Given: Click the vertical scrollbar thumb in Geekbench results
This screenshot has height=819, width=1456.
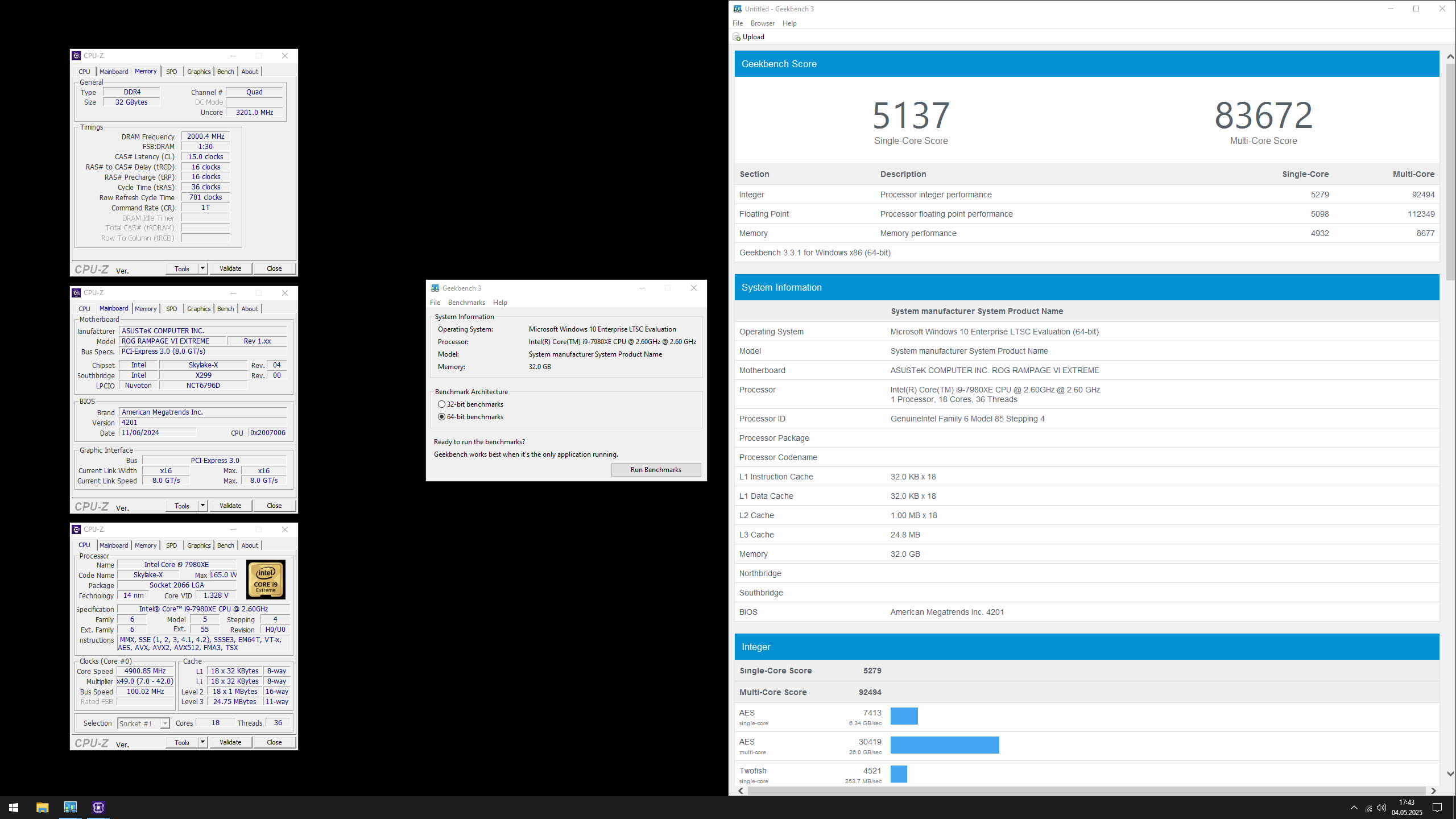Looking at the screenshot, I should tap(1450, 171).
